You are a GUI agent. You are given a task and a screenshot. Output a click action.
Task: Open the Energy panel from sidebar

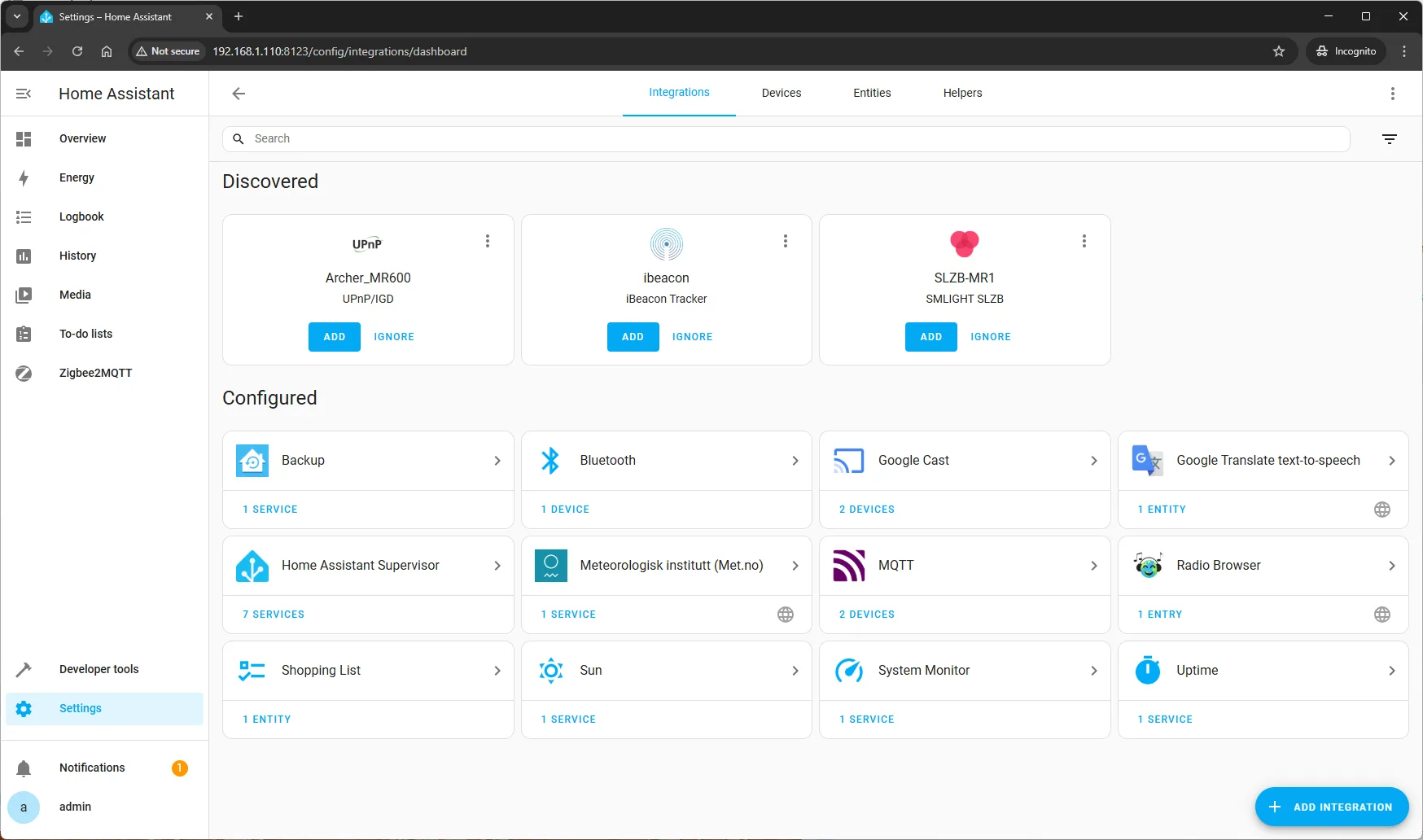click(77, 177)
